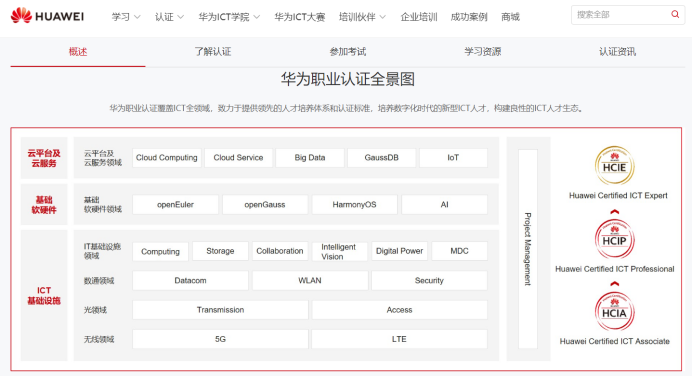Open the Collaboration certification
692x377 pixels.
(280, 251)
